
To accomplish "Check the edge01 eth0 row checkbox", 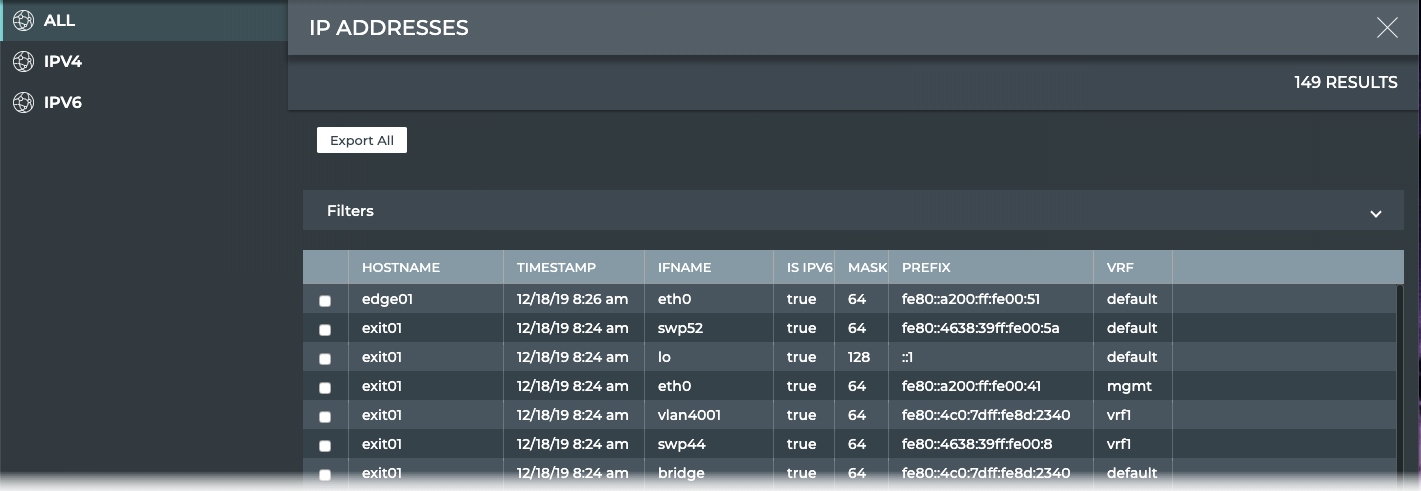I will pos(325,301).
